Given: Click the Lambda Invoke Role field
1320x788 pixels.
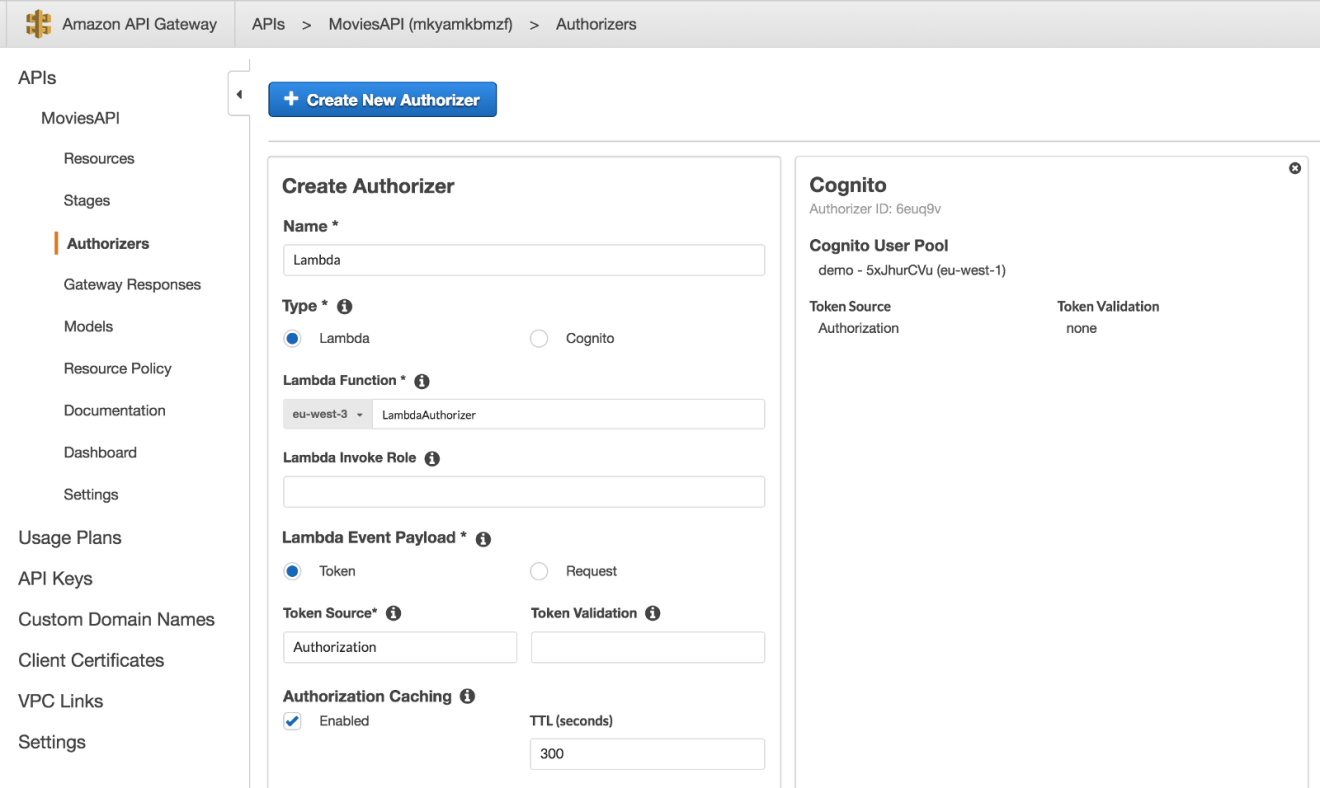Looking at the screenshot, I should tap(524, 492).
